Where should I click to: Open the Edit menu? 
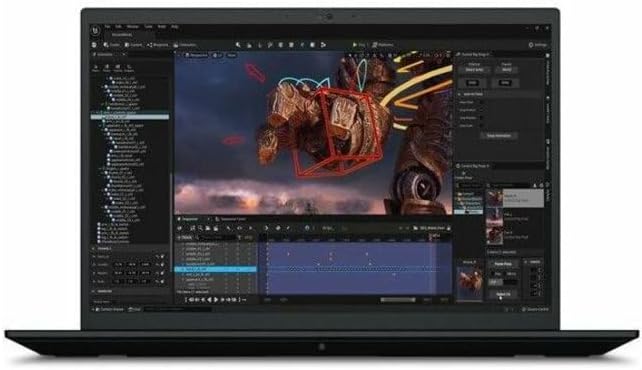[118, 27]
